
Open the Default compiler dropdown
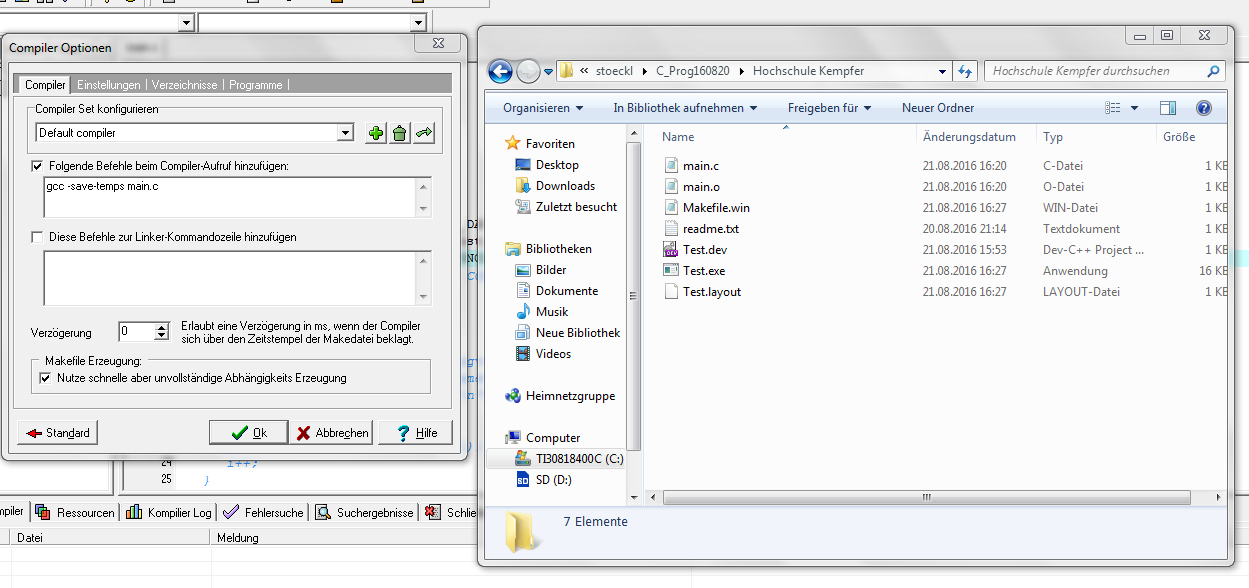tap(345, 133)
